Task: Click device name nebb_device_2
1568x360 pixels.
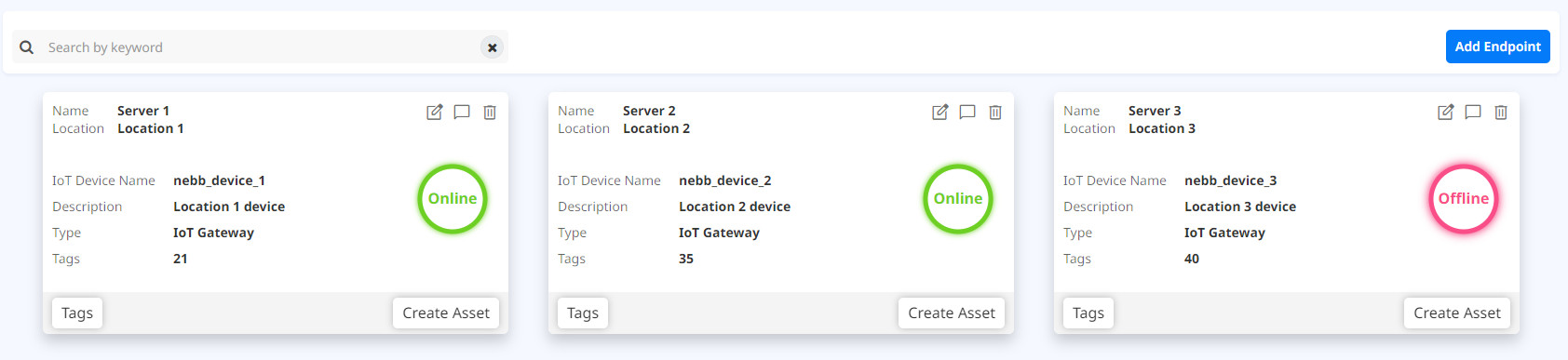Action: 724,180
